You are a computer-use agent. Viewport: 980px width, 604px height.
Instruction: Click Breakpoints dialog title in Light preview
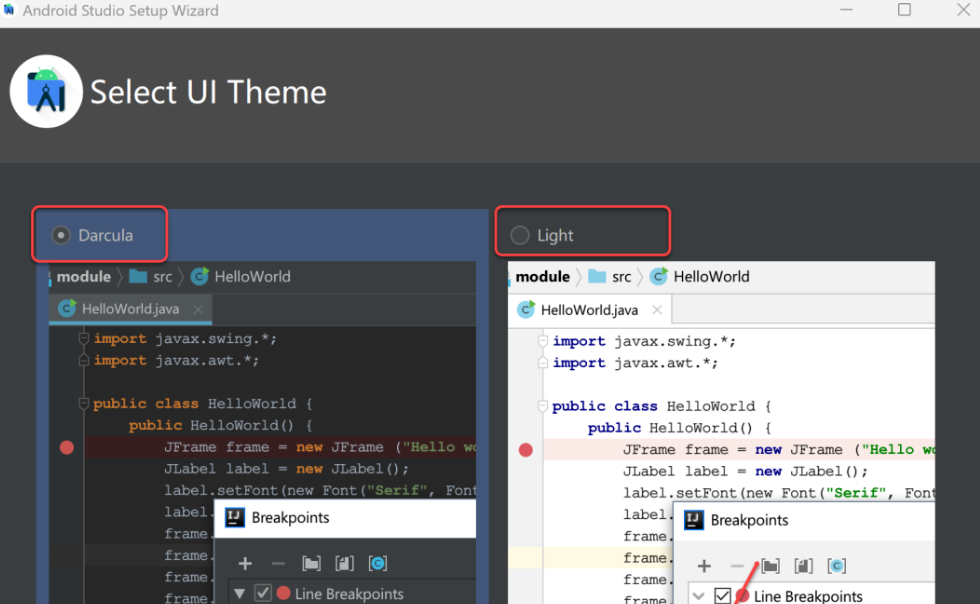749,520
